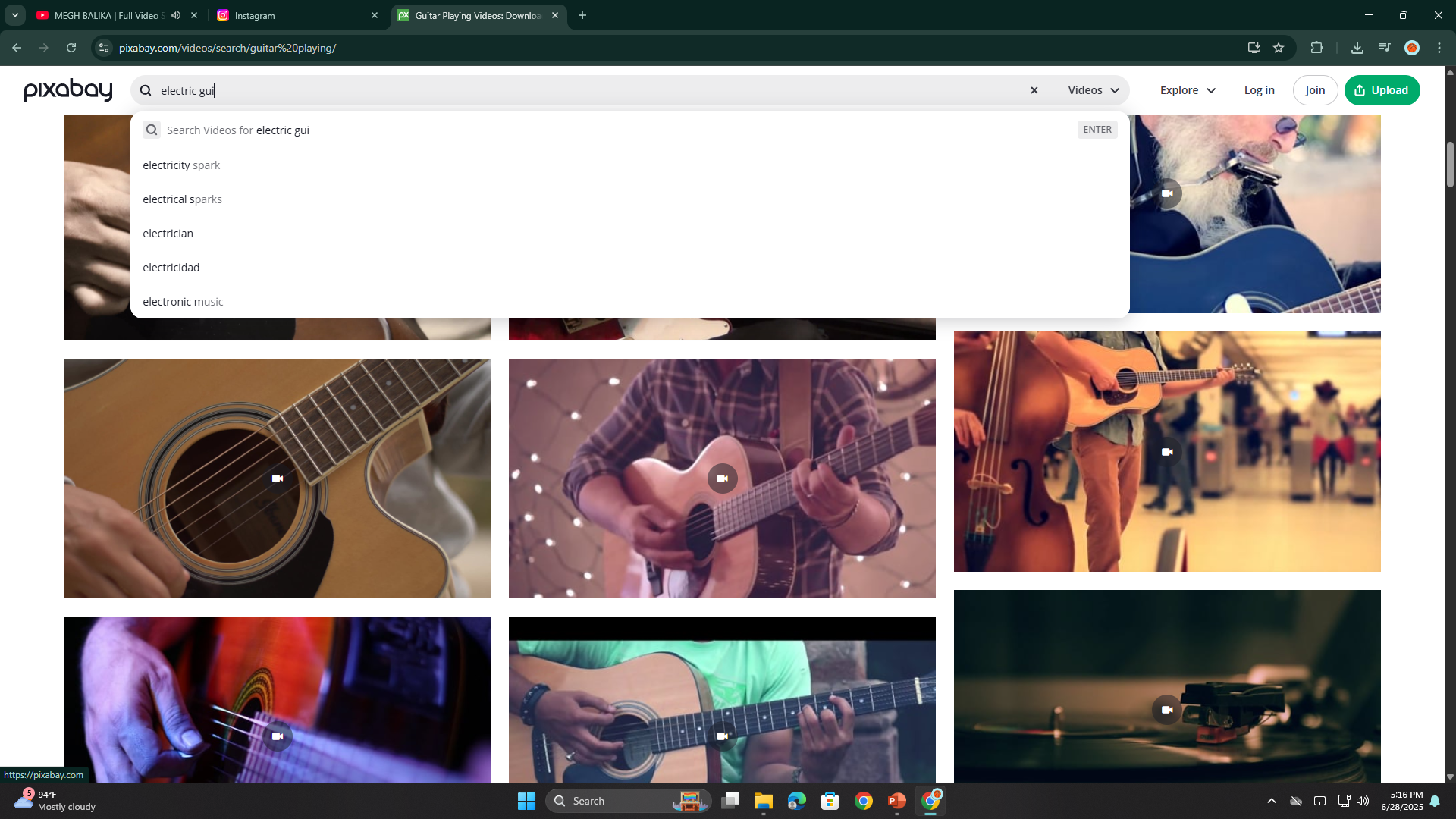View site information icon in address bar
Viewport: 1456px width, 819px height.
104,48
